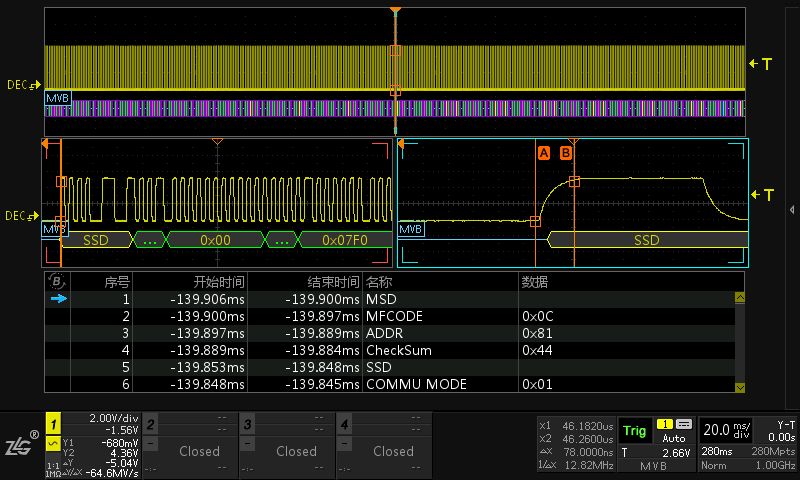
Task: Click the 开始时间 column header
Action: [x=219, y=282]
